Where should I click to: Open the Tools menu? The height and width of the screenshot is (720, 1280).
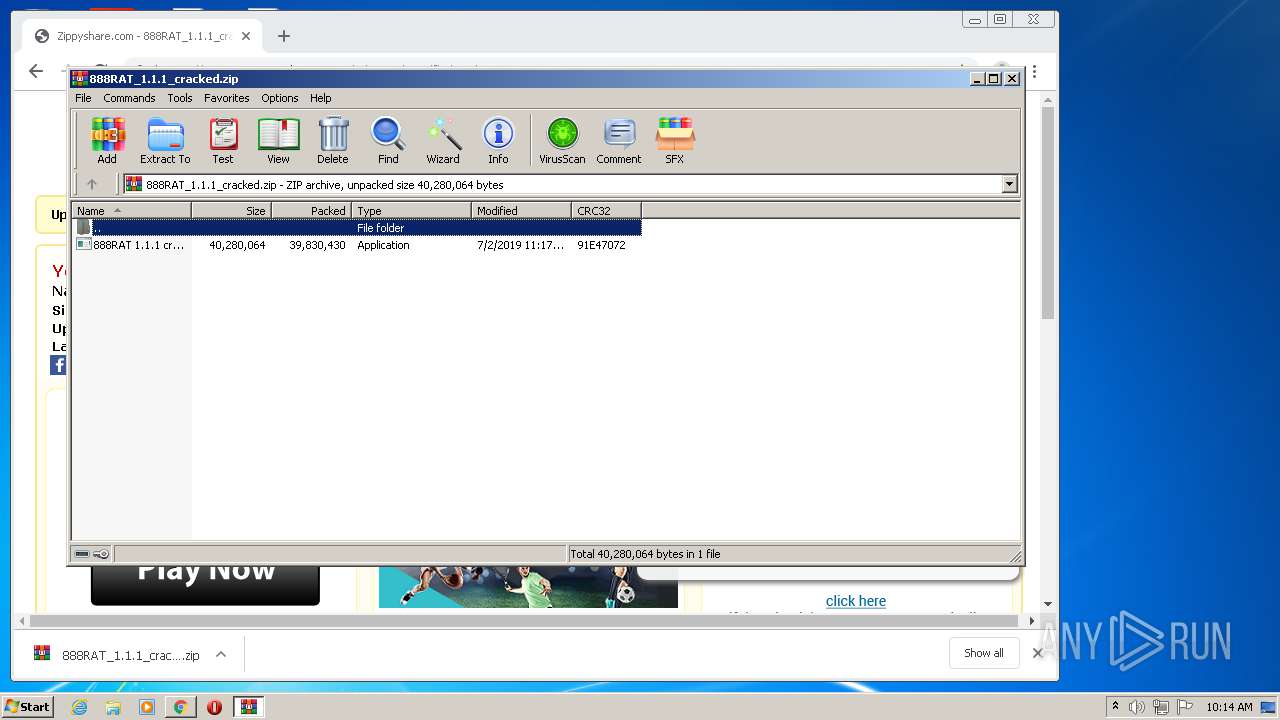tap(180, 98)
